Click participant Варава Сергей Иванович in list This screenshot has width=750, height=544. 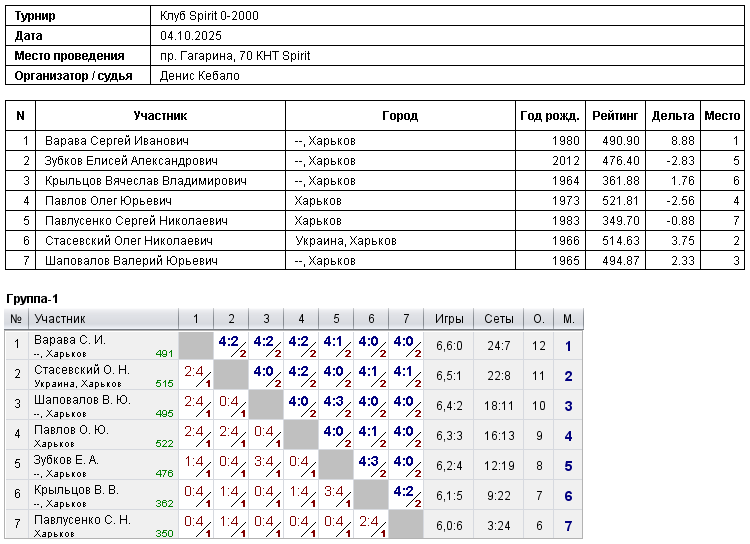coord(117,141)
